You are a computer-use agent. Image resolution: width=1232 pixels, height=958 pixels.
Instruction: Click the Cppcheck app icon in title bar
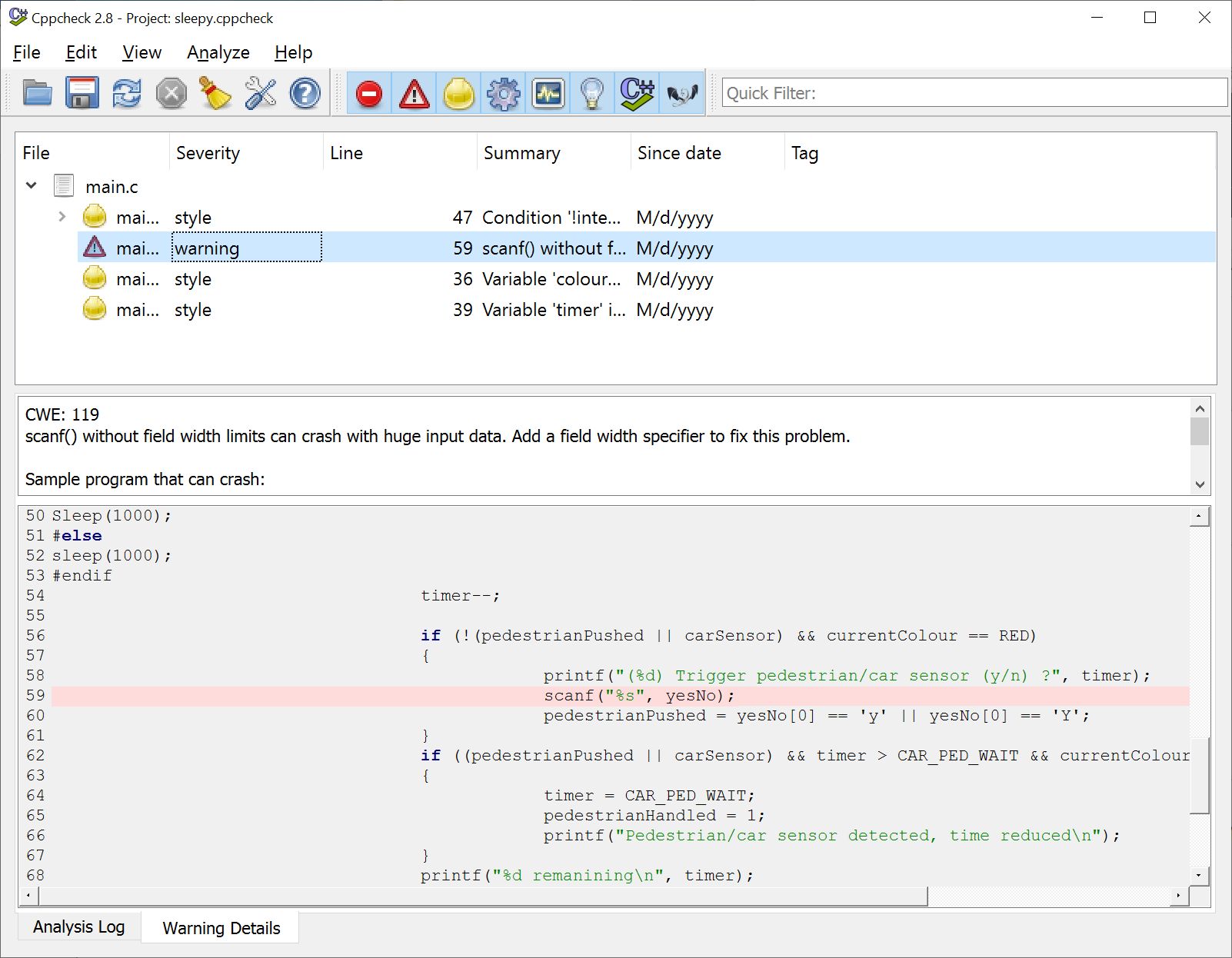pos(18,17)
